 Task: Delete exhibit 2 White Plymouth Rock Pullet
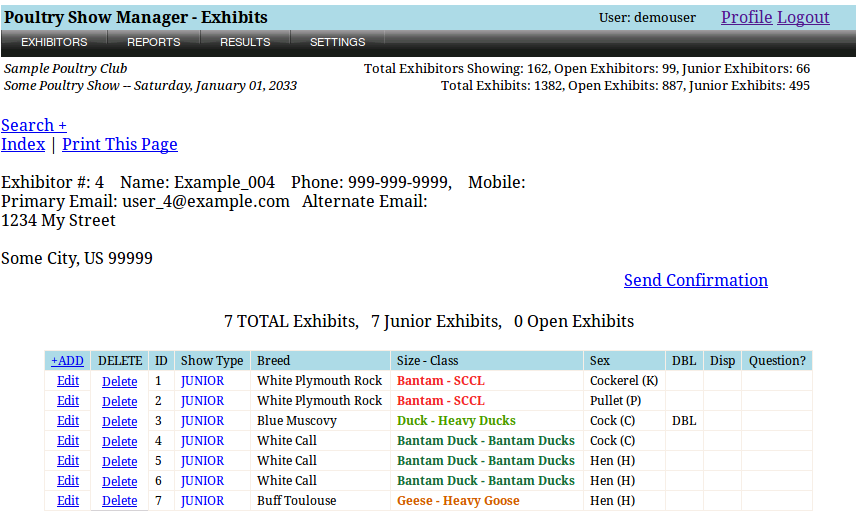(120, 401)
